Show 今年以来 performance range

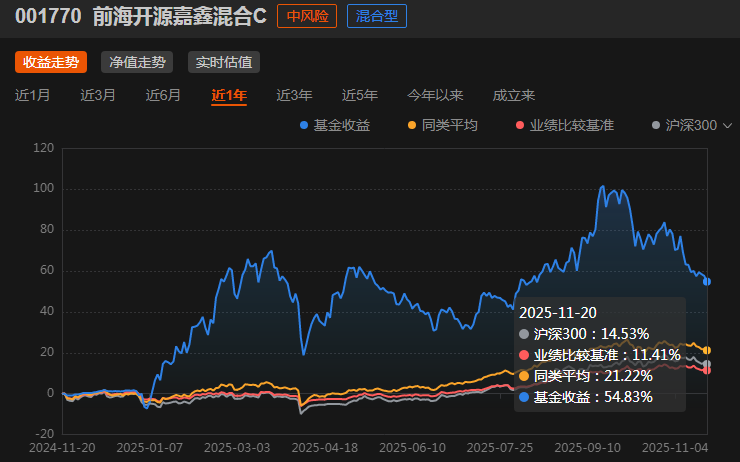435,96
